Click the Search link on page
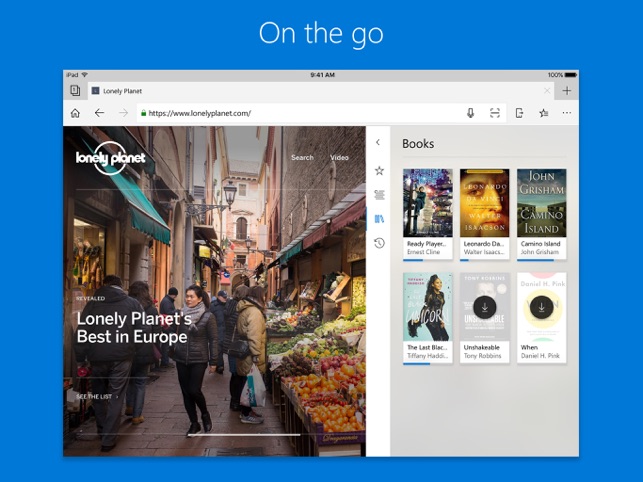This screenshot has height=482, width=643. coord(302,158)
